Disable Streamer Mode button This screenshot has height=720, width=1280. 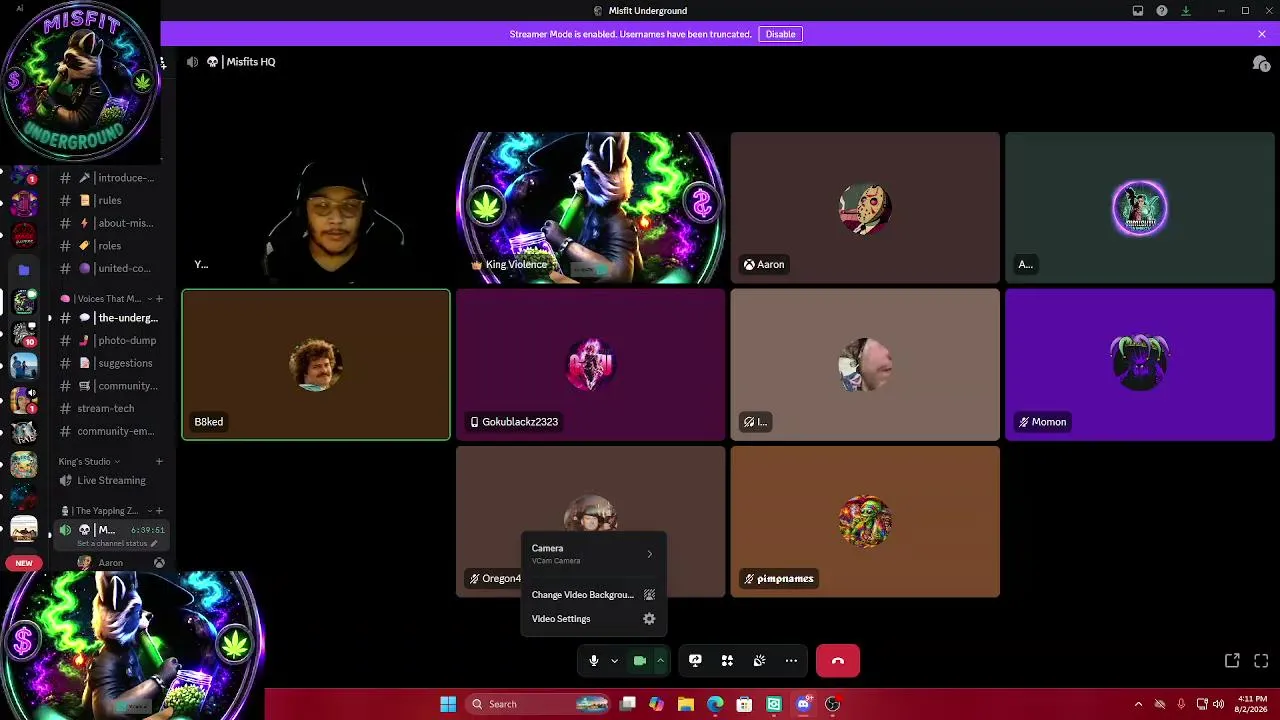click(780, 34)
